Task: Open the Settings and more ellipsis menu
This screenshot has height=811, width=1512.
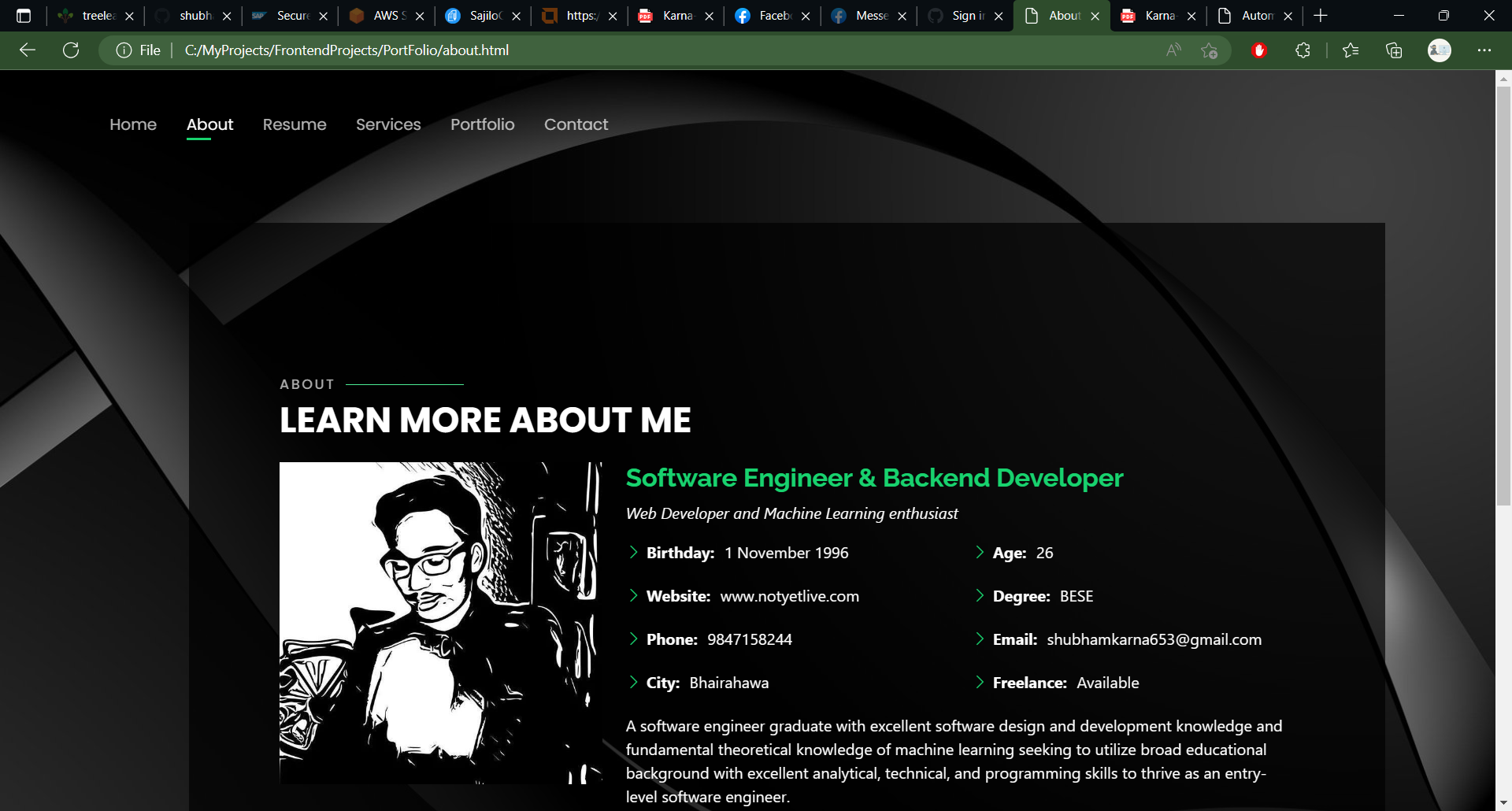Action: [1484, 50]
